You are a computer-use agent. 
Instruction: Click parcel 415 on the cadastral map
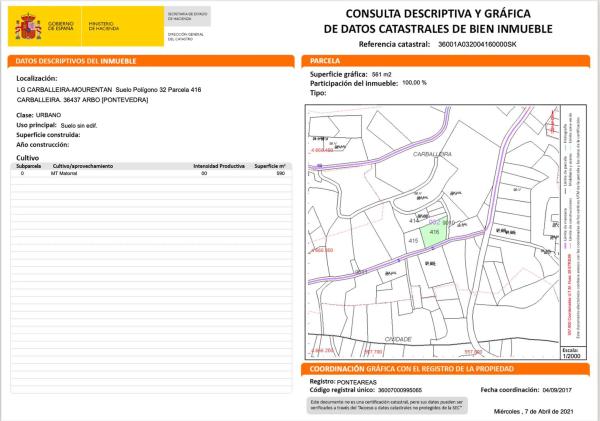(x=413, y=242)
